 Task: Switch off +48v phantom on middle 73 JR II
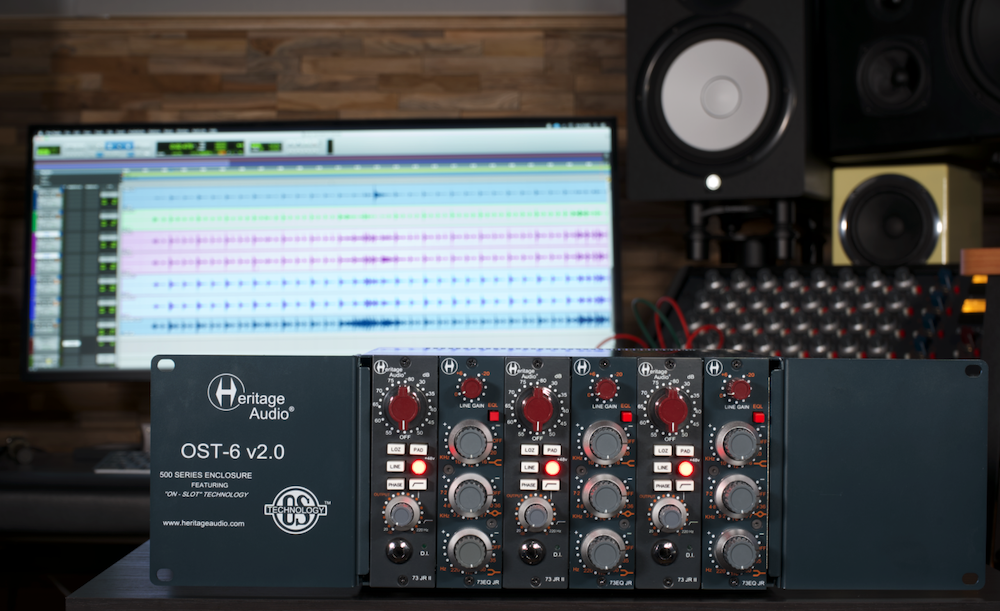(552, 468)
